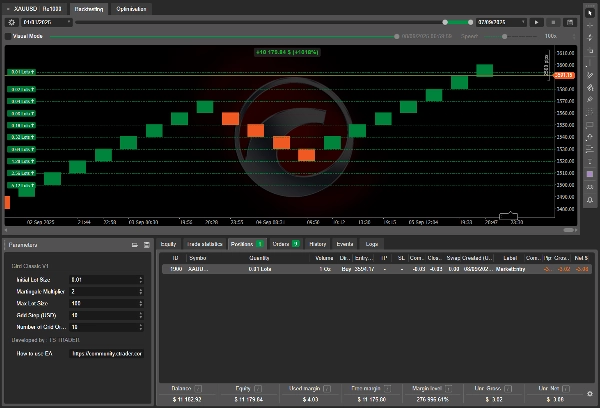Click the play backtest button

click(537, 21)
